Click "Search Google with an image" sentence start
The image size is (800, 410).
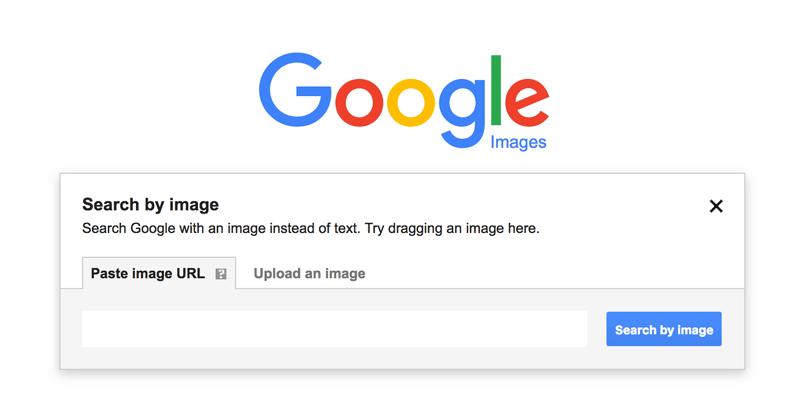click(150, 228)
